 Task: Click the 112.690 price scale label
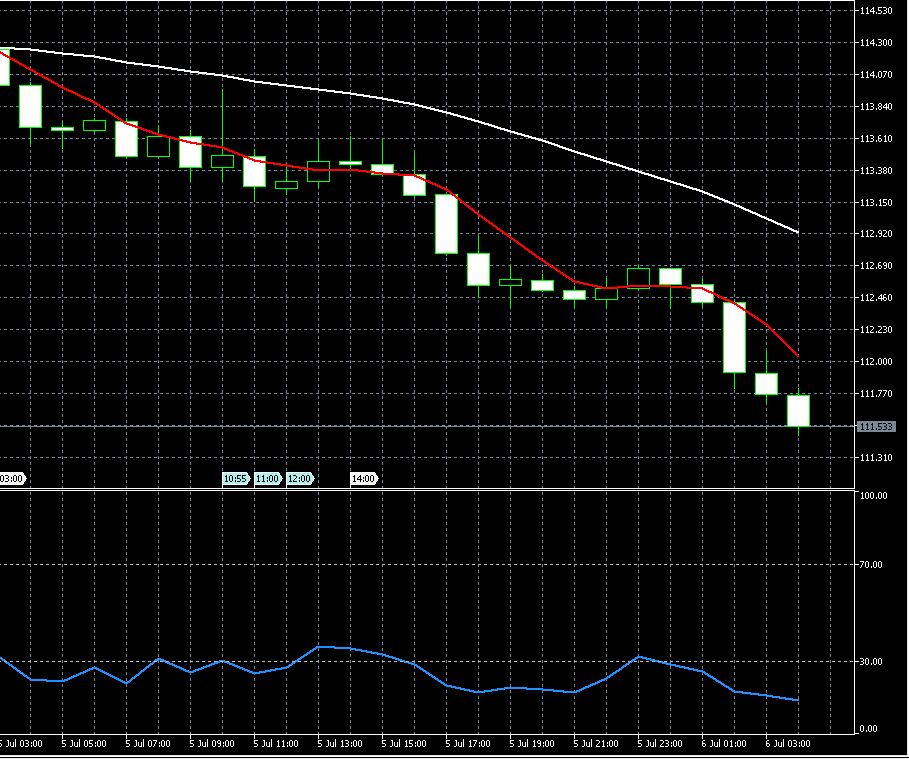[x=876, y=266]
